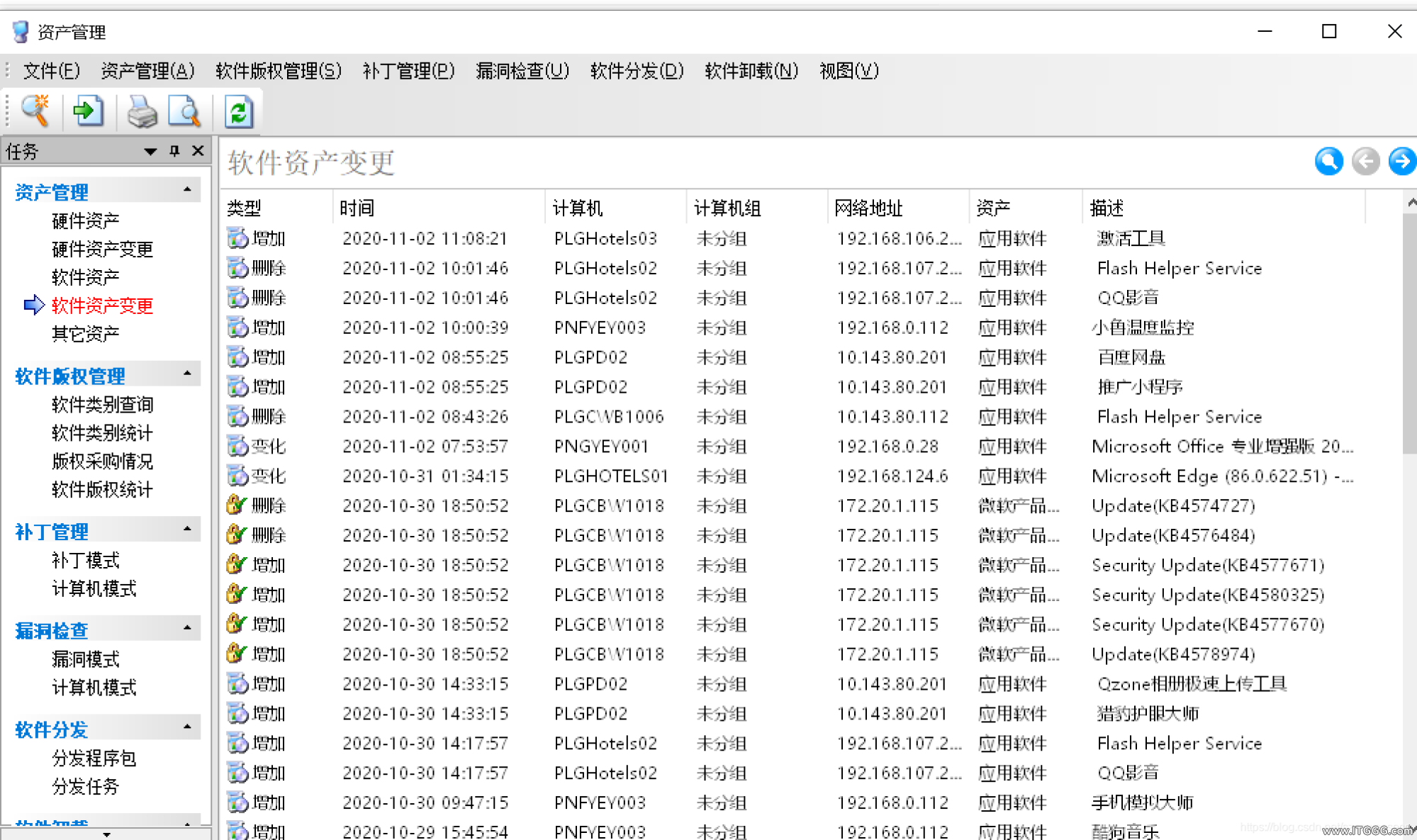This screenshot has height=840, width=1417.
Task: Click the blue search round button
Action: [x=1328, y=161]
